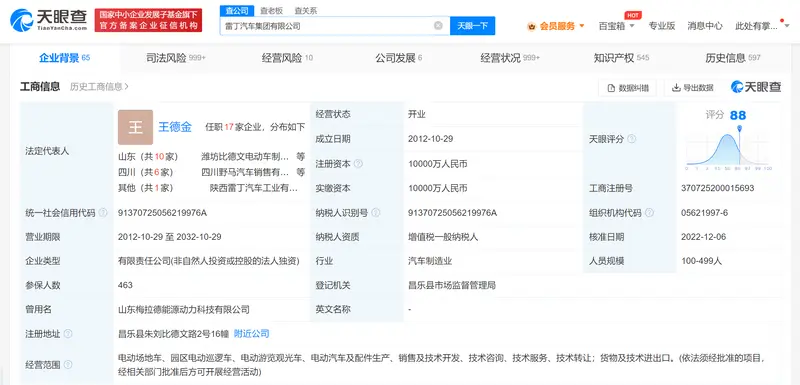The height and width of the screenshot is (385, 800).
Task: Click the 会员服务 crown icon
Action: [x=532, y=27]
